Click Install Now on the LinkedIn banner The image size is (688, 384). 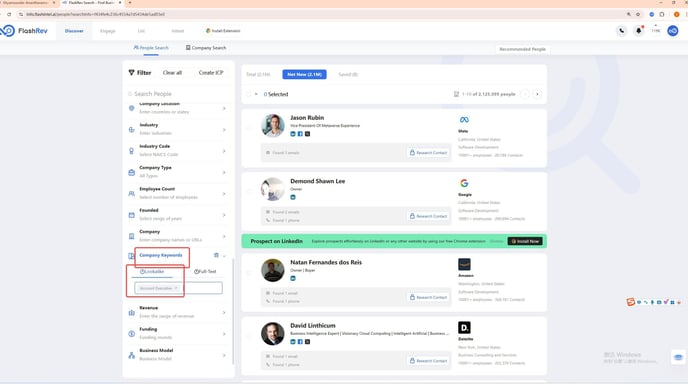click(525, 241)
